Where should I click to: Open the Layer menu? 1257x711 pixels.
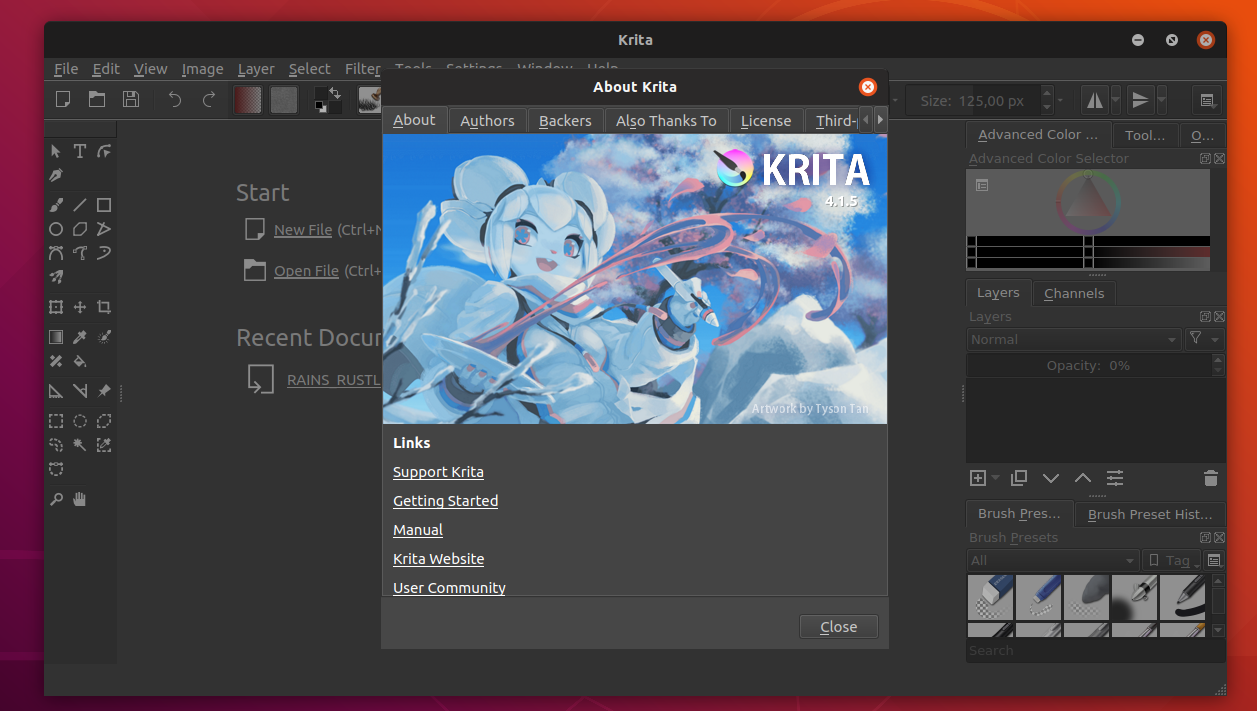(x=256, y=69)
